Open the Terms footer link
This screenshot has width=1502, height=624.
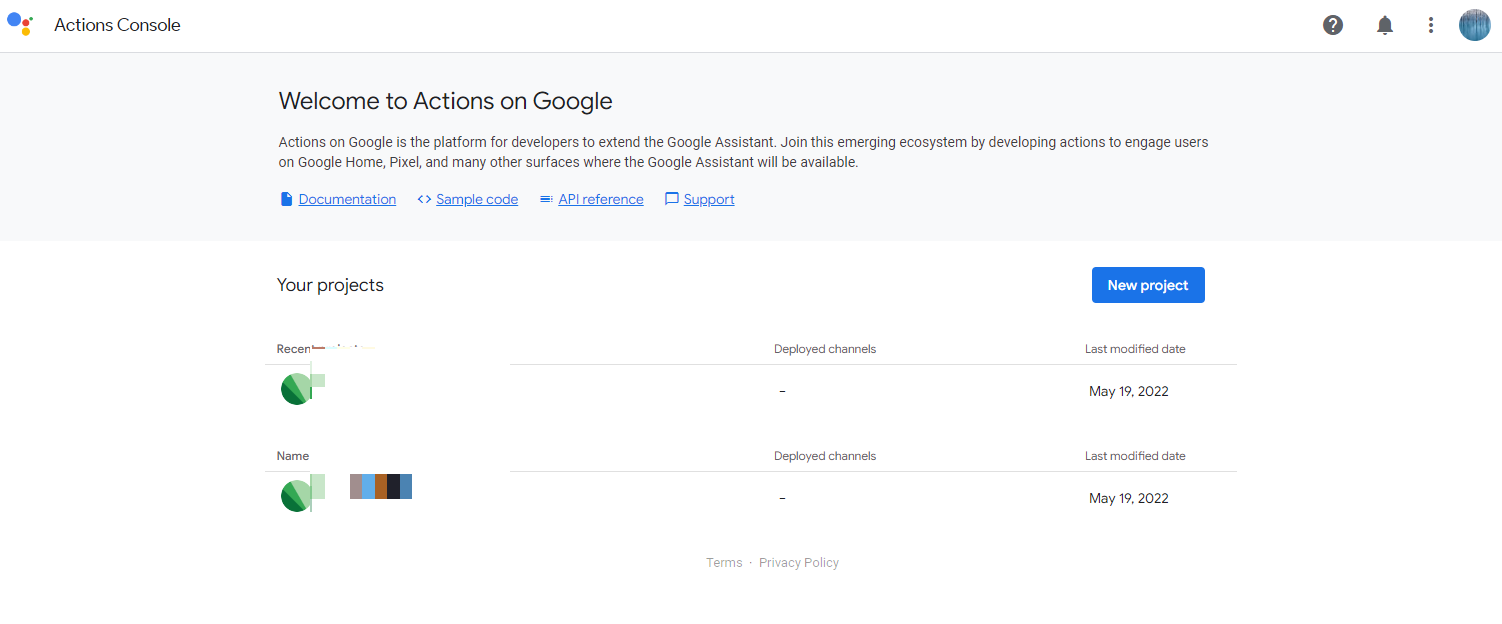pyautogui.click(x=724, y=563)
